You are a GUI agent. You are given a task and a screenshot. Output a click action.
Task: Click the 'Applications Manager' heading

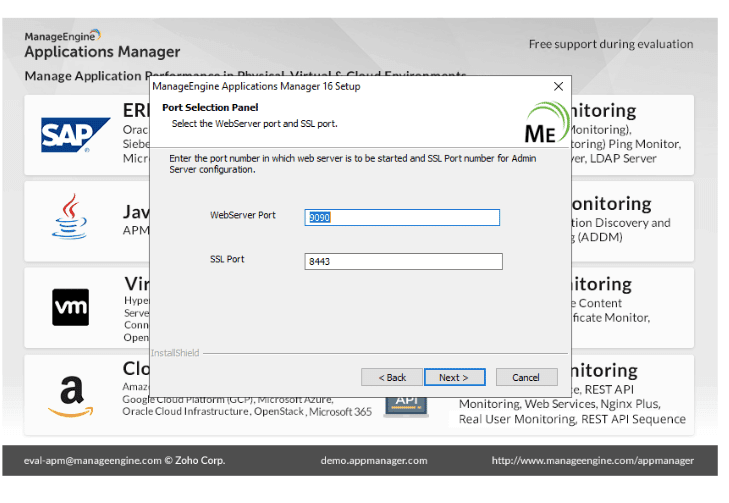pyautogui.click(x=102, y=52)
